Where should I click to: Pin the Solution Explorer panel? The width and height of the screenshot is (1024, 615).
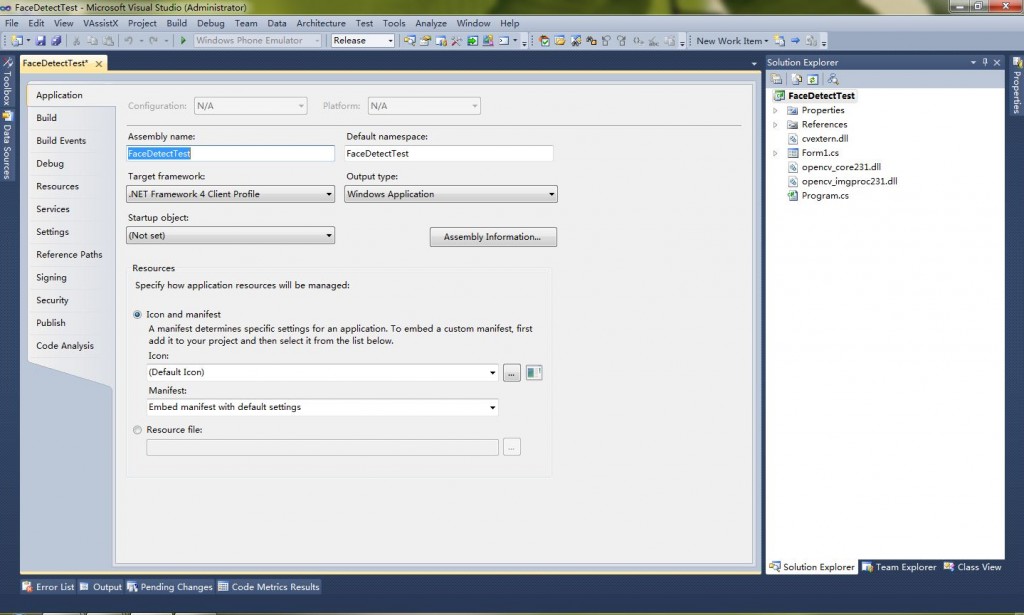coord(985,62)
